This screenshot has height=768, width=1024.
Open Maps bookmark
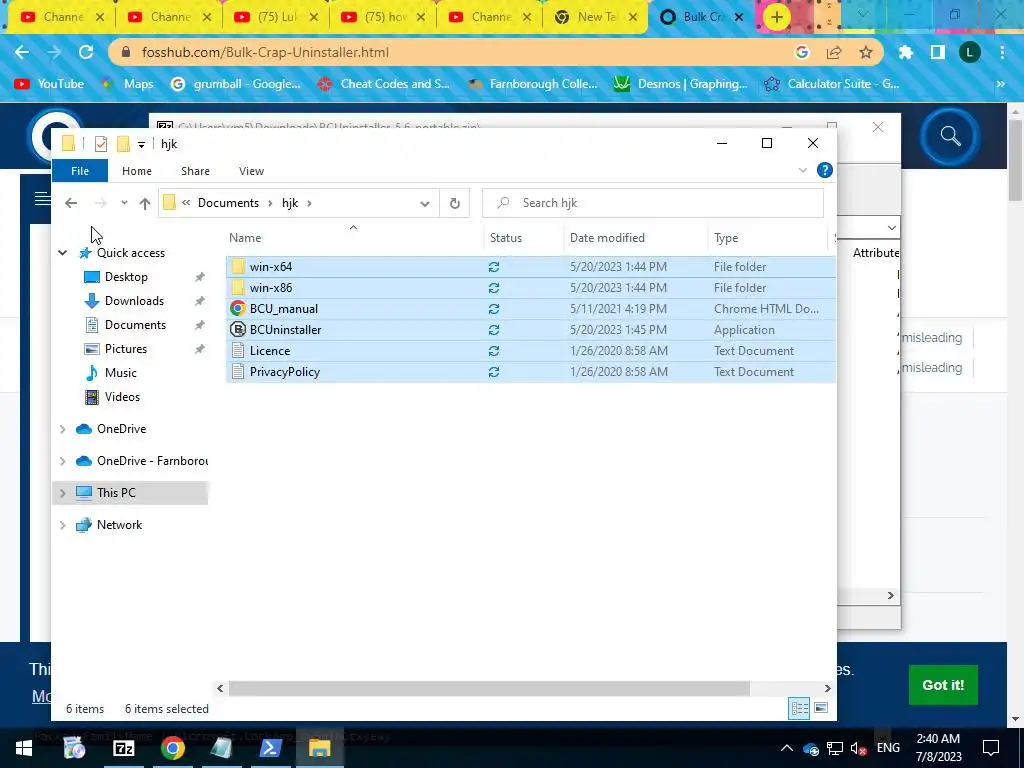(128, 84)
